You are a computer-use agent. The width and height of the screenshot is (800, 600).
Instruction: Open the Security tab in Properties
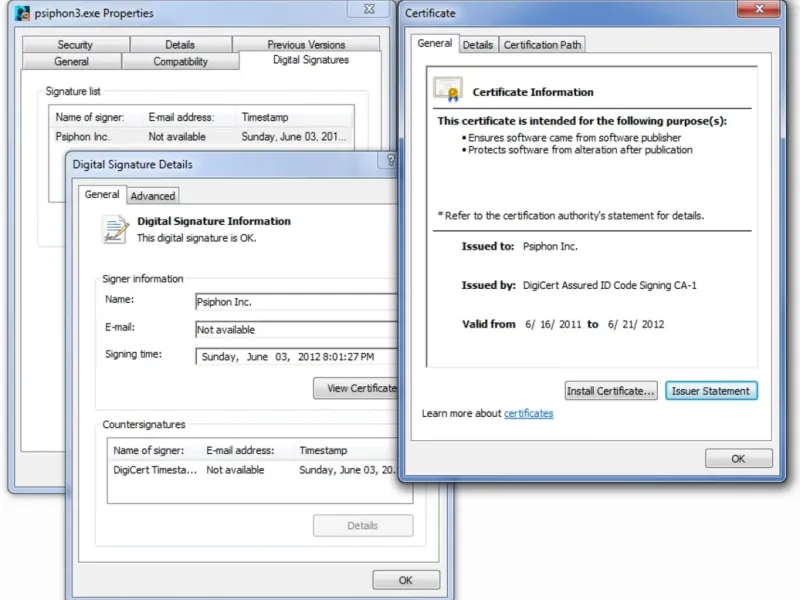point(75,44)
